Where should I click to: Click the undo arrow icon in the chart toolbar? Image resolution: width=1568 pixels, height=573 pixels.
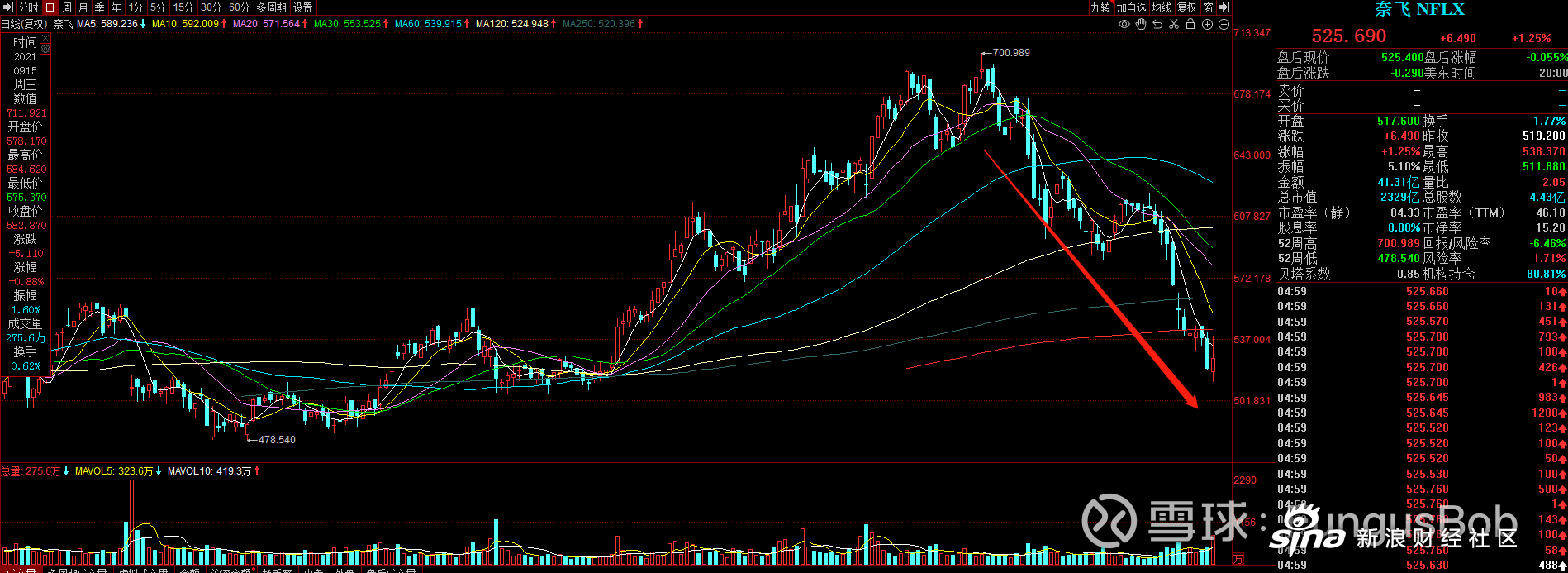coord(1157,25)
